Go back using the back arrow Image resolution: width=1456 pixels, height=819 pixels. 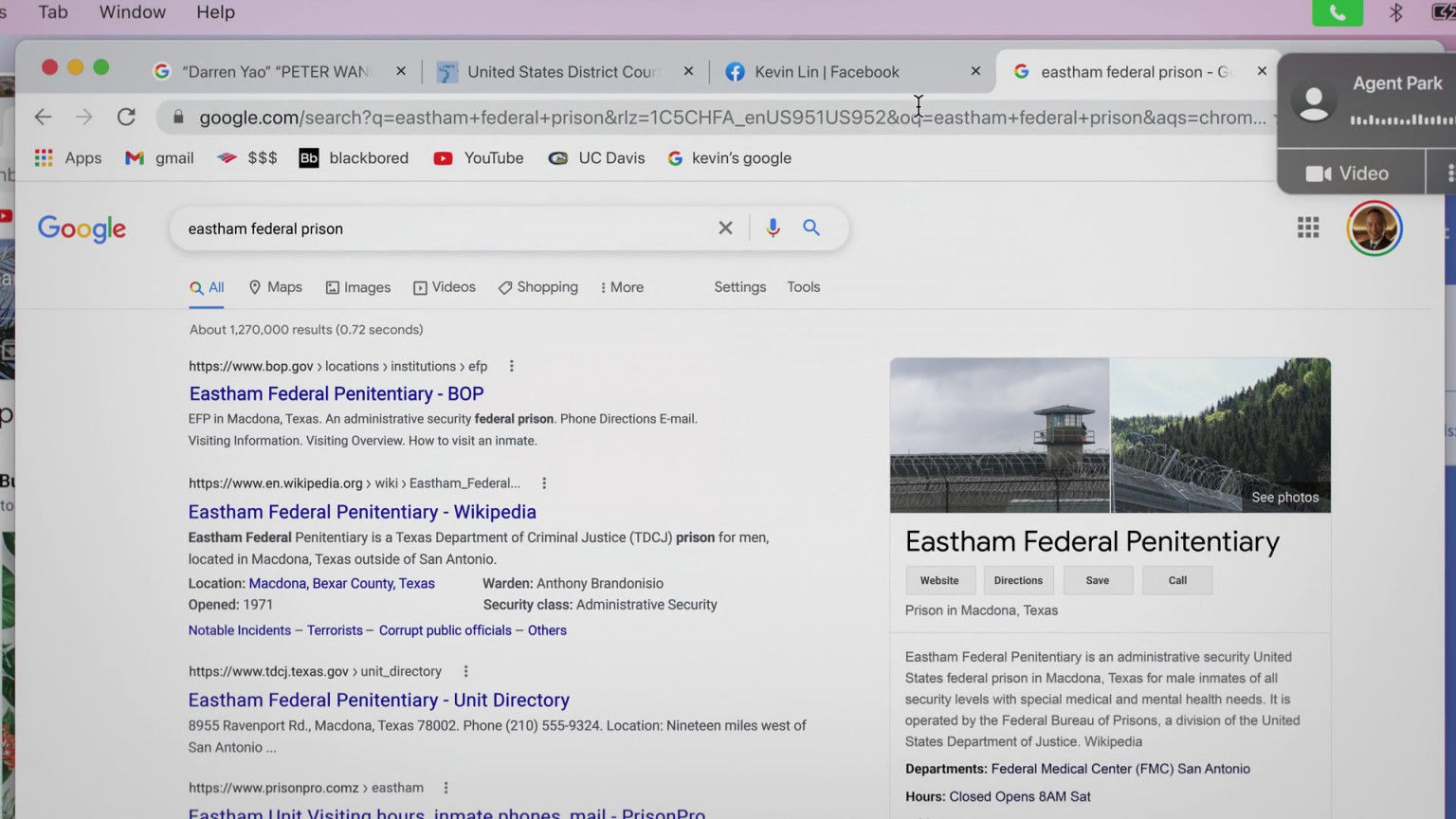point(44,118)
